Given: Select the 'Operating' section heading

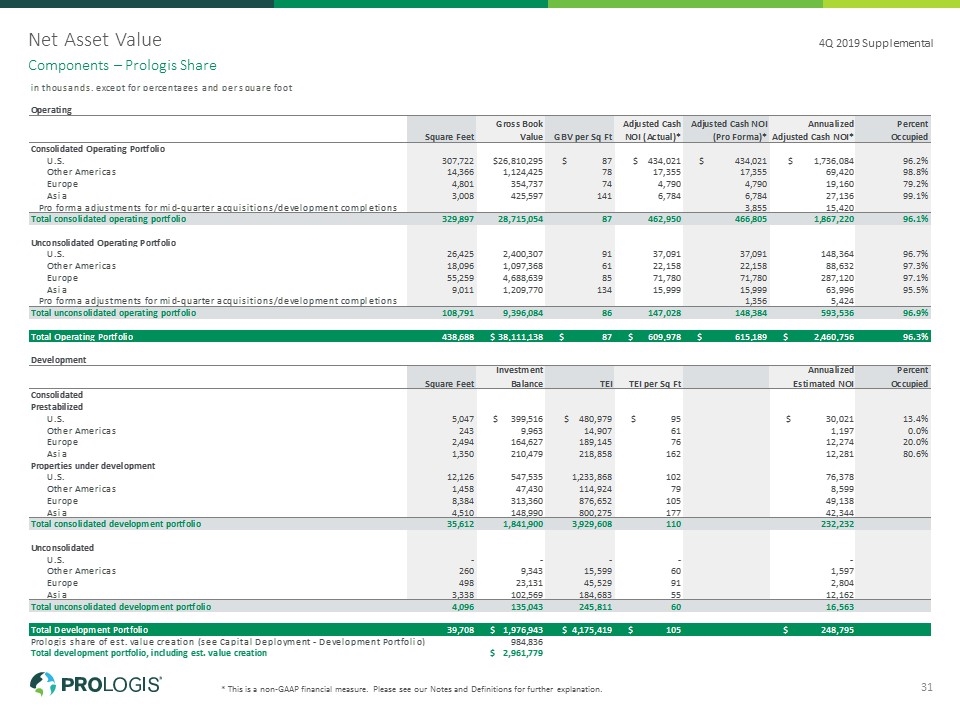Looking at the screenshot, I should (x=51, y=110).
